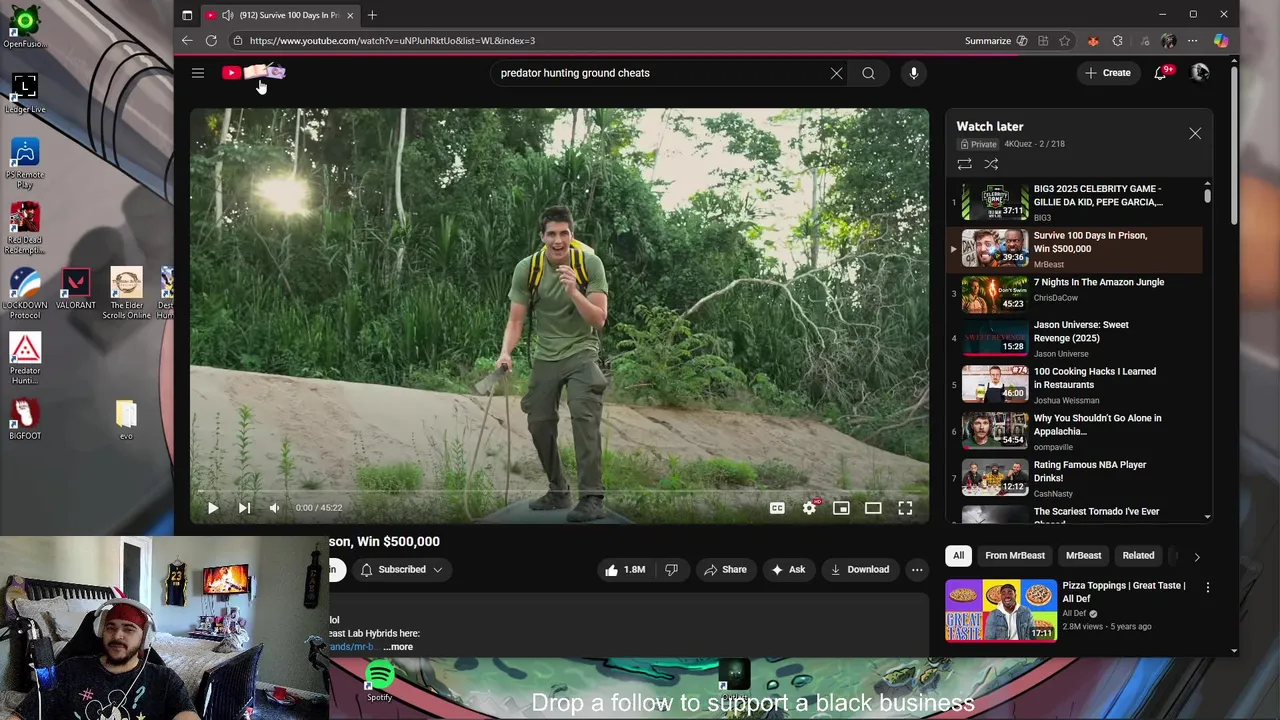The width and height of the screenshot is (1280, 720).
Task: Open Rating Famous NBA Player Drinks
Action: [x=1075, y=478]
